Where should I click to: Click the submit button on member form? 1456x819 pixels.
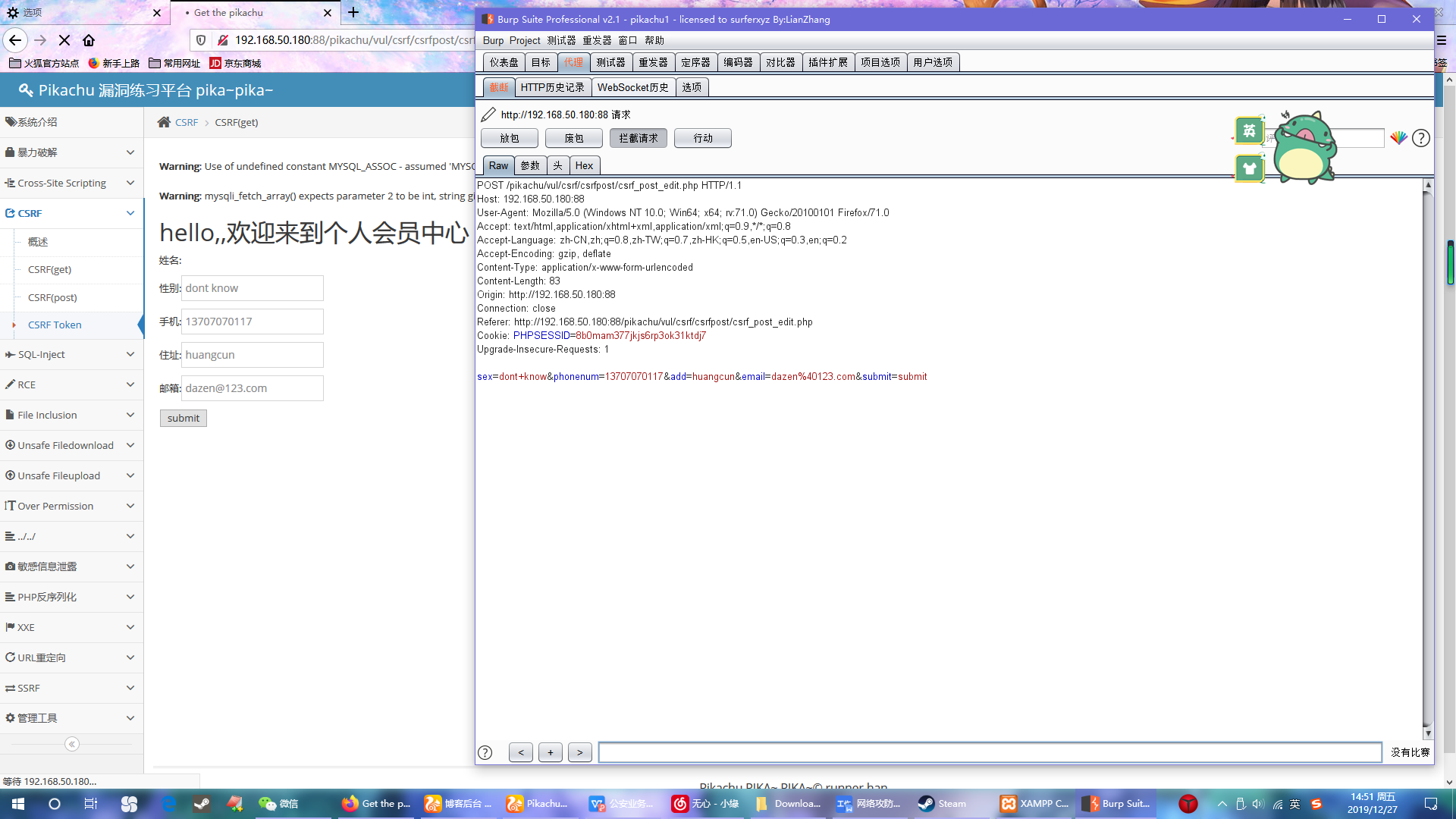(183, 418)
